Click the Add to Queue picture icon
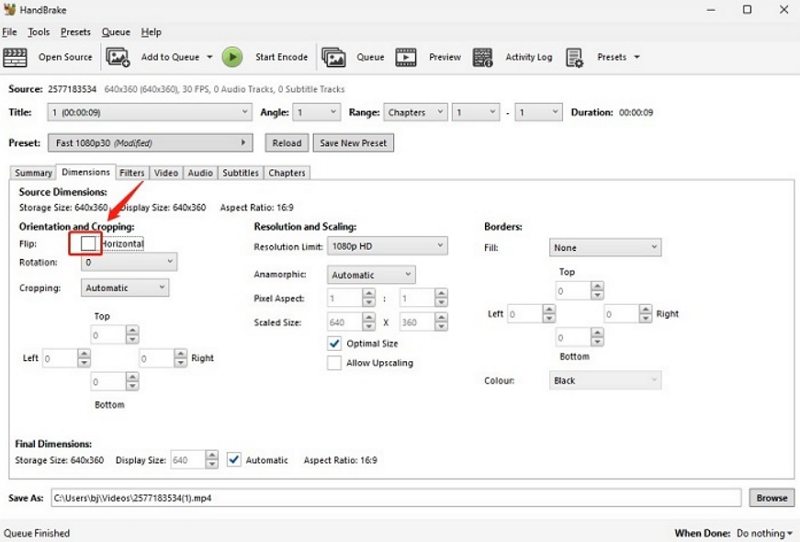 click(118, 57)
